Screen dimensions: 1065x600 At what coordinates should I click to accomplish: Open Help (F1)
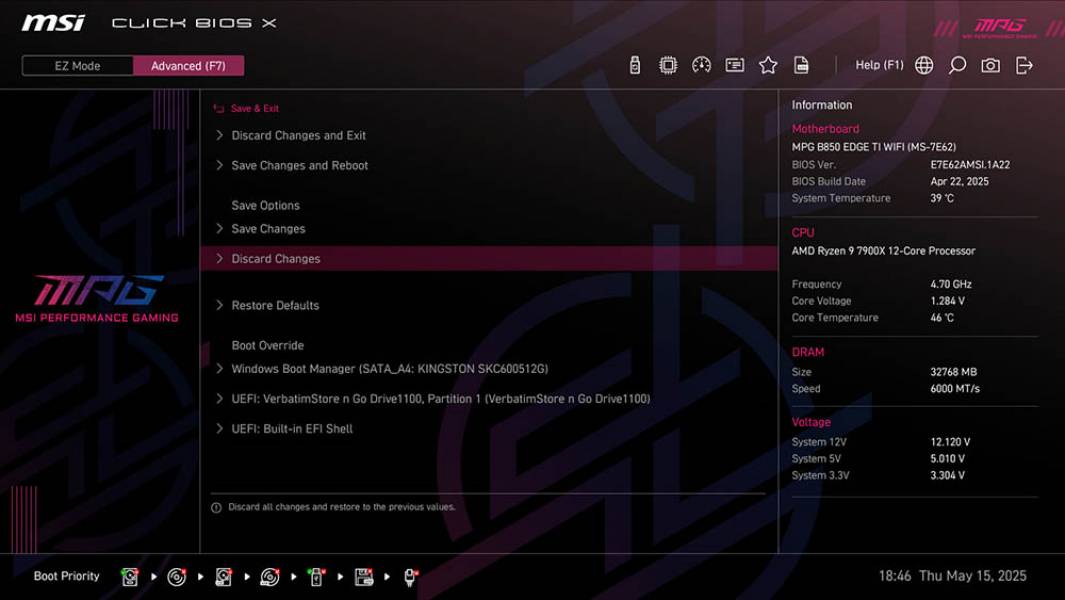point(879,65)
